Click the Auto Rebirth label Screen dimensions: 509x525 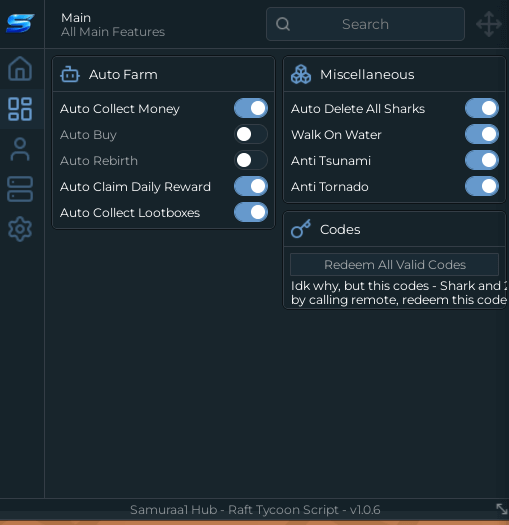click(99, 161)
